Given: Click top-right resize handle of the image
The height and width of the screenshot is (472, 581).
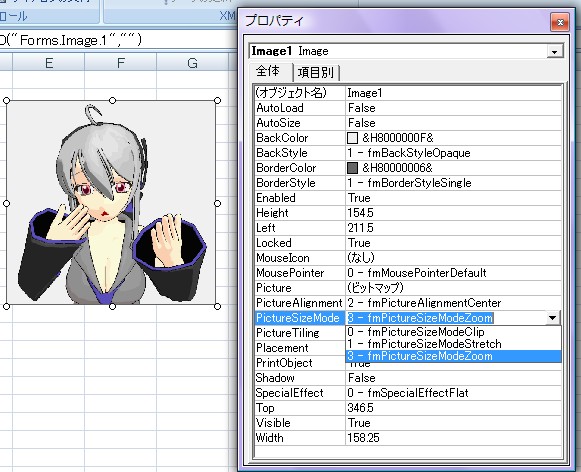Looking at the screenshot, I should coord(218,100).
